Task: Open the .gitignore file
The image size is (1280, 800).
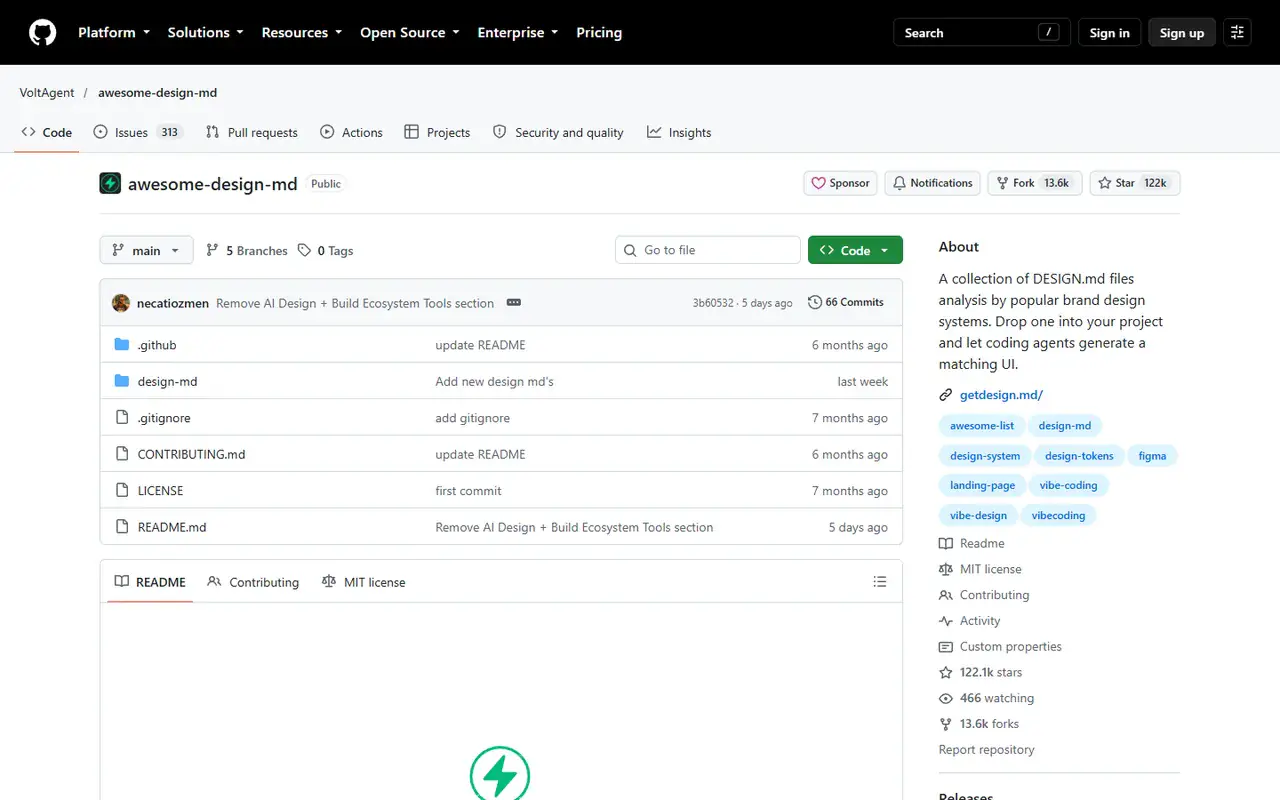Action: pyautogui.click(x=164, y=418)
